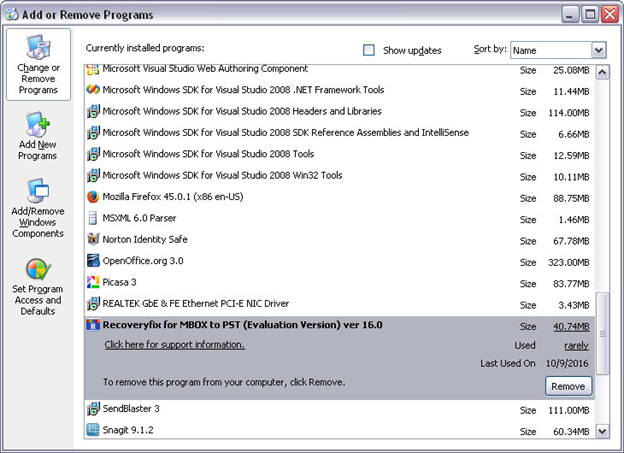
Task: Click the SendBlaster 3 icon
Action: (93, 408)
